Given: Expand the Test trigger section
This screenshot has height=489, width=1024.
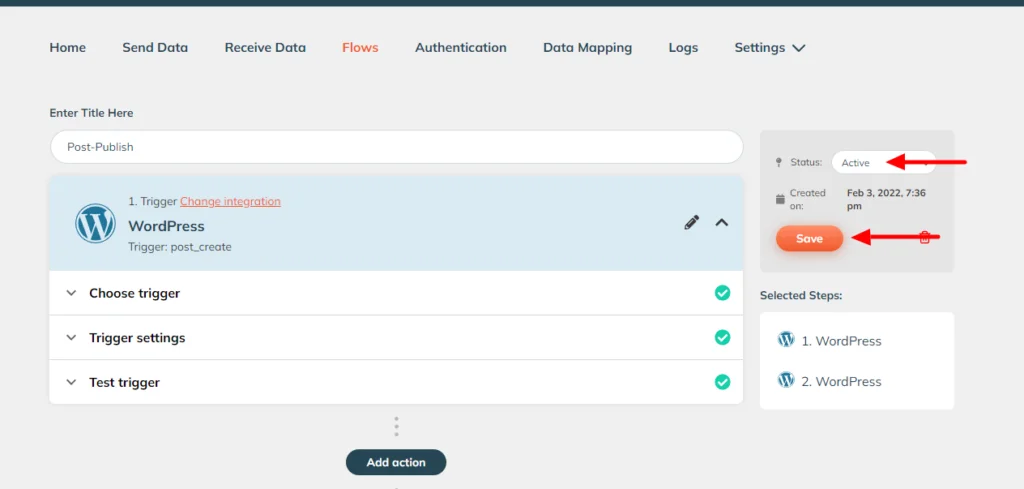Looking at the screenshot, I should [x=396, y=382].
